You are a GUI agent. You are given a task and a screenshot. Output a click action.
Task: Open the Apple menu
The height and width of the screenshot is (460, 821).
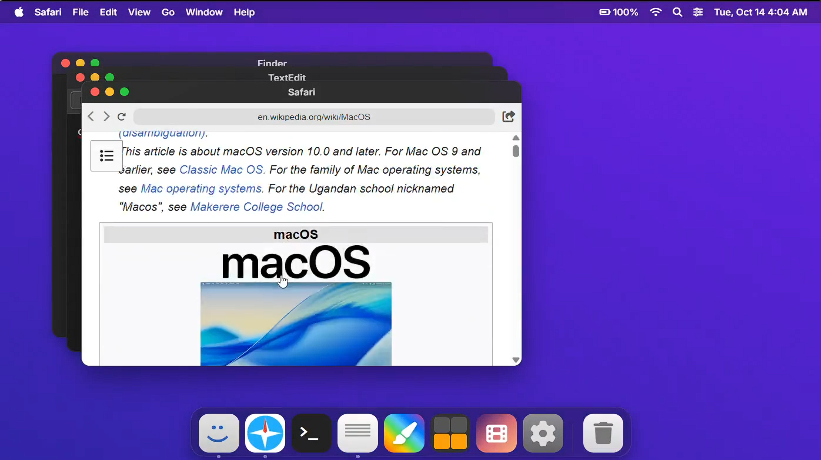18,12
